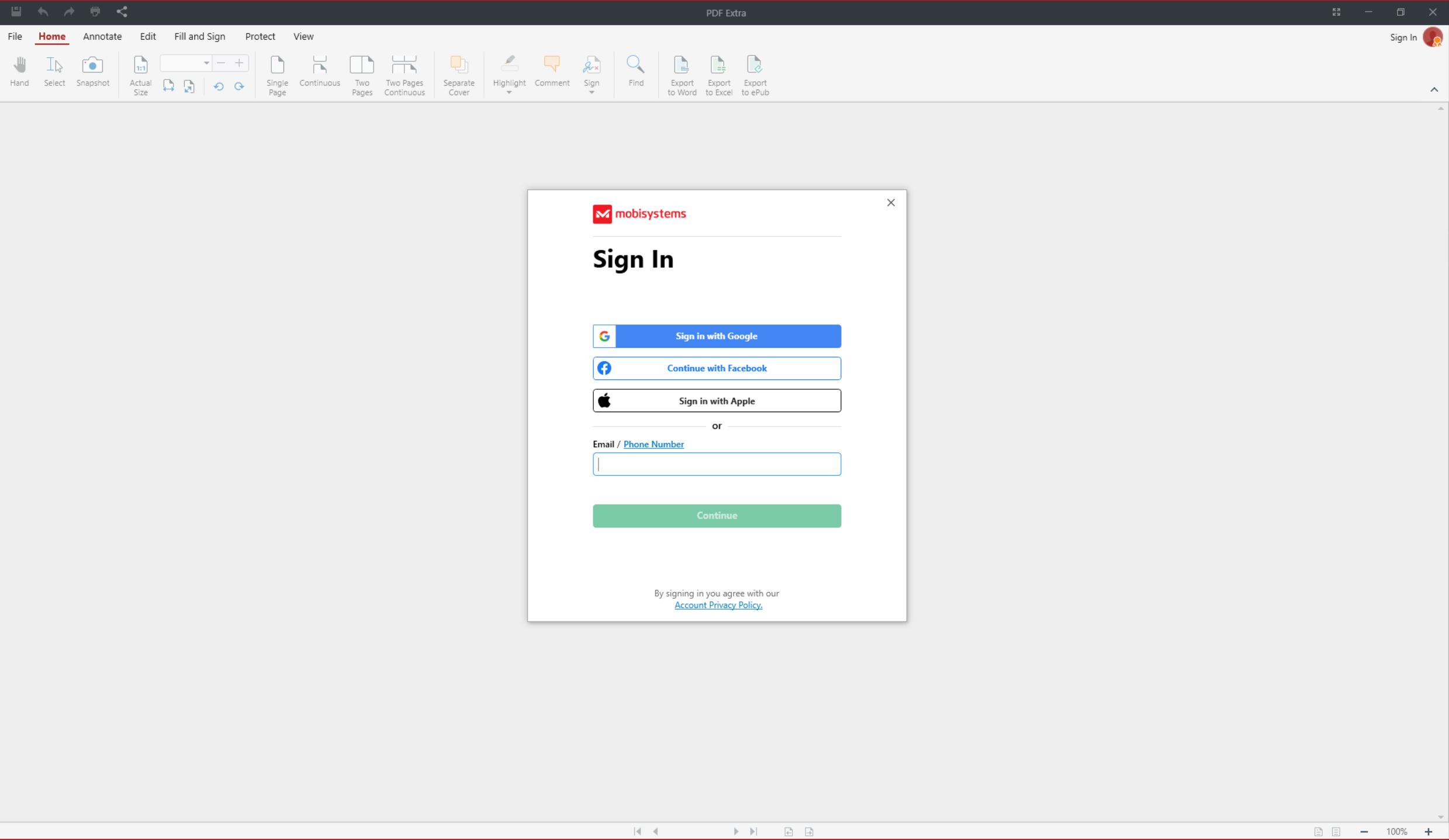This screenshot has height=840, width=1449.
Task: Open the Fill and Sign ribbon tab
Action: point(199,36)
